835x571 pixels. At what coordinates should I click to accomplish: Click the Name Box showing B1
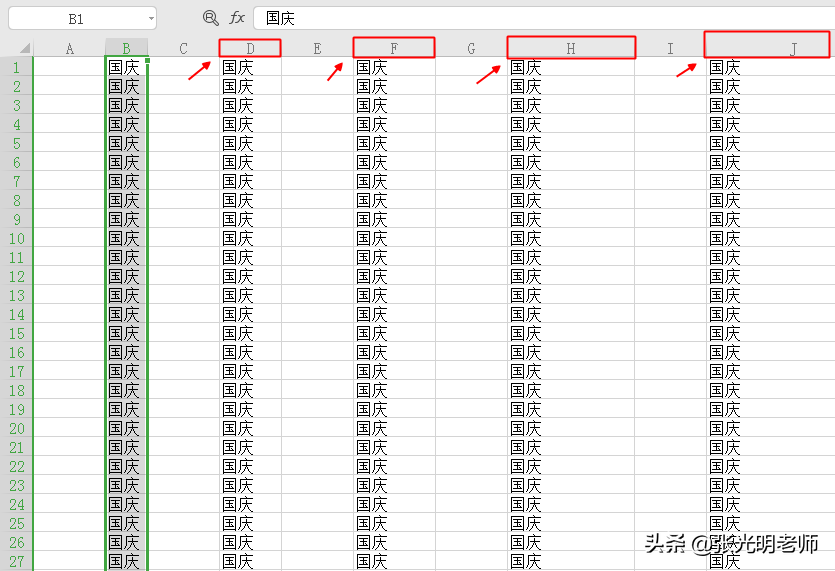click(83, 19)
